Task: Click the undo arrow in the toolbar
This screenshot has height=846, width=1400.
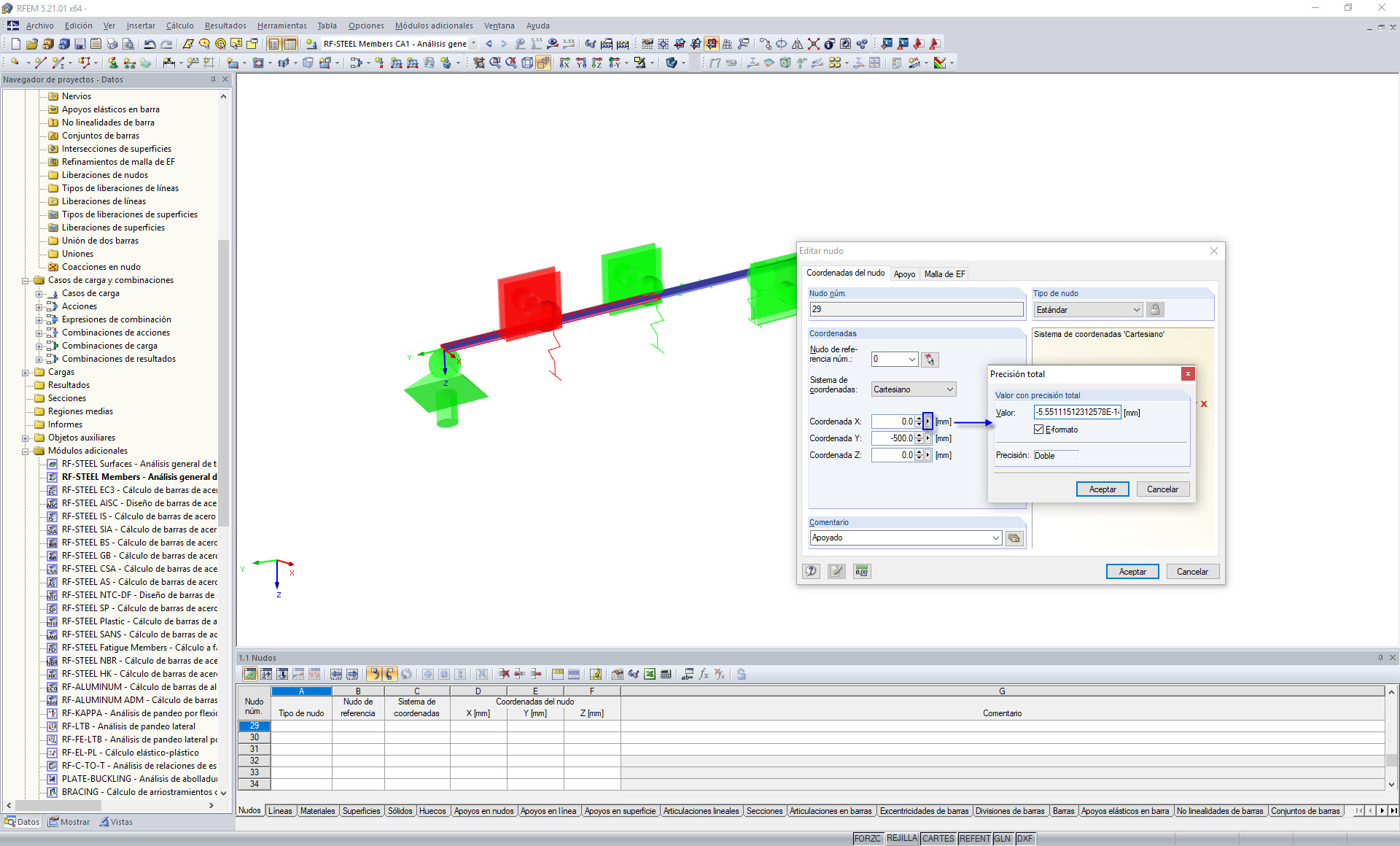Action: tap(149, 44)
